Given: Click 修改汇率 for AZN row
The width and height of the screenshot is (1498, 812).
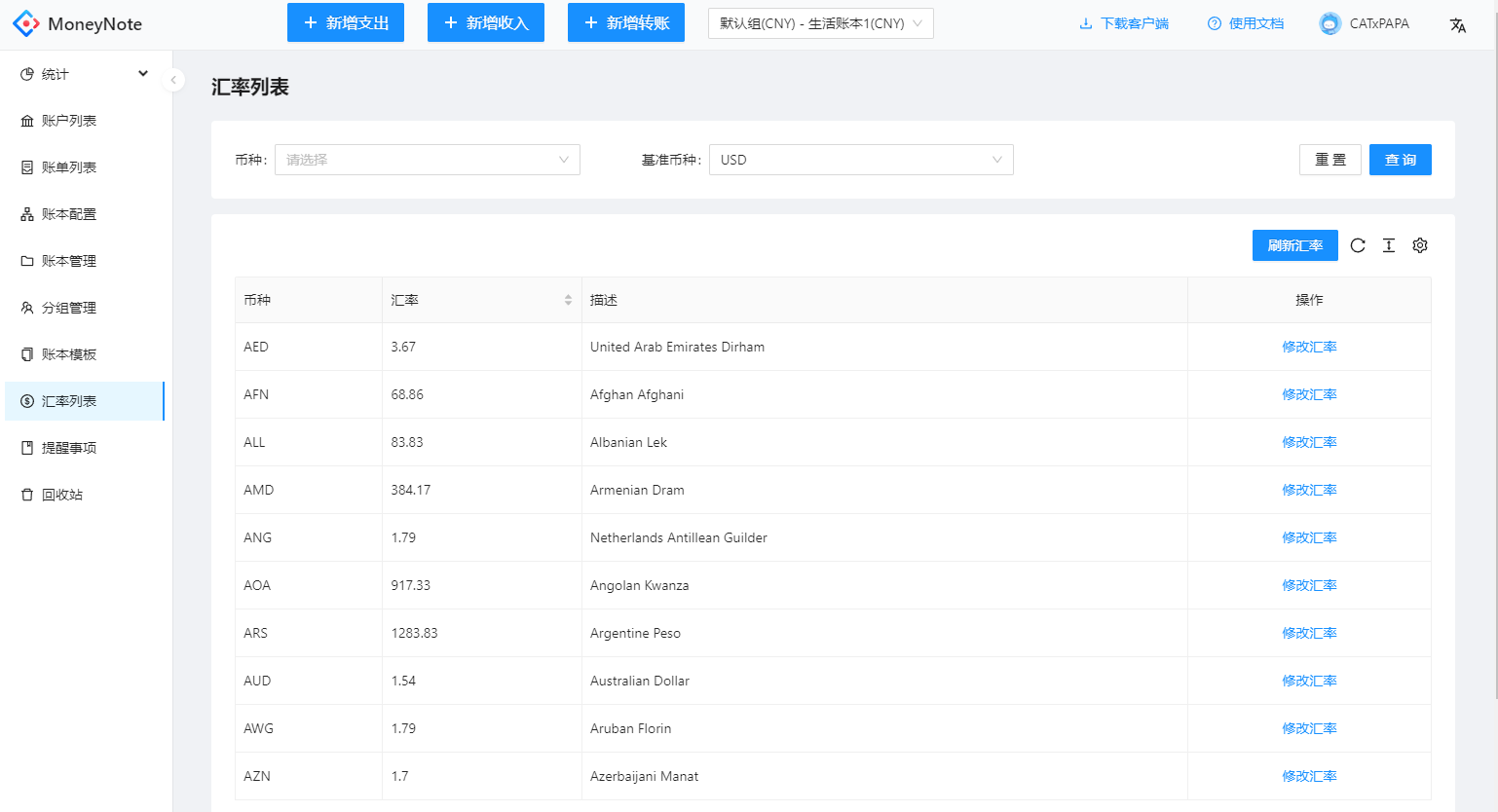Looking at the screenshot, I should point(1309,776).
